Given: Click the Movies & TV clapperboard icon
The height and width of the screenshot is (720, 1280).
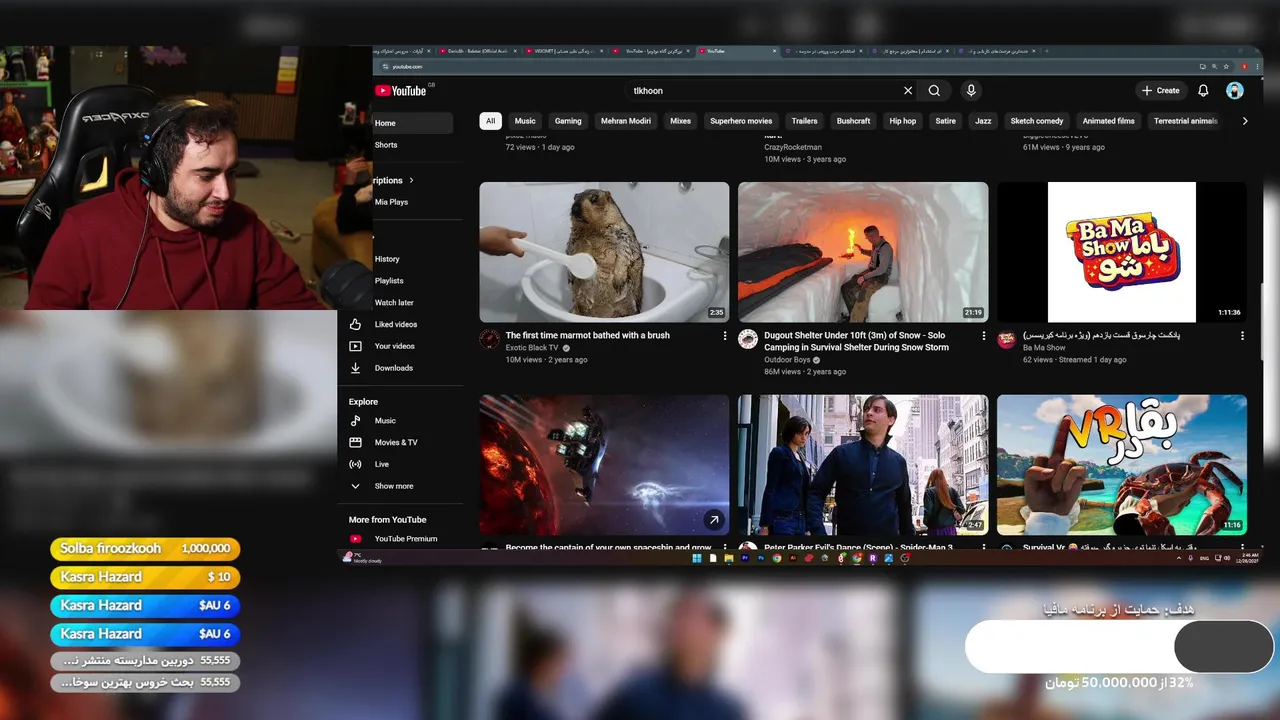Looking at the screenshot, I should (x=355, y=442).
